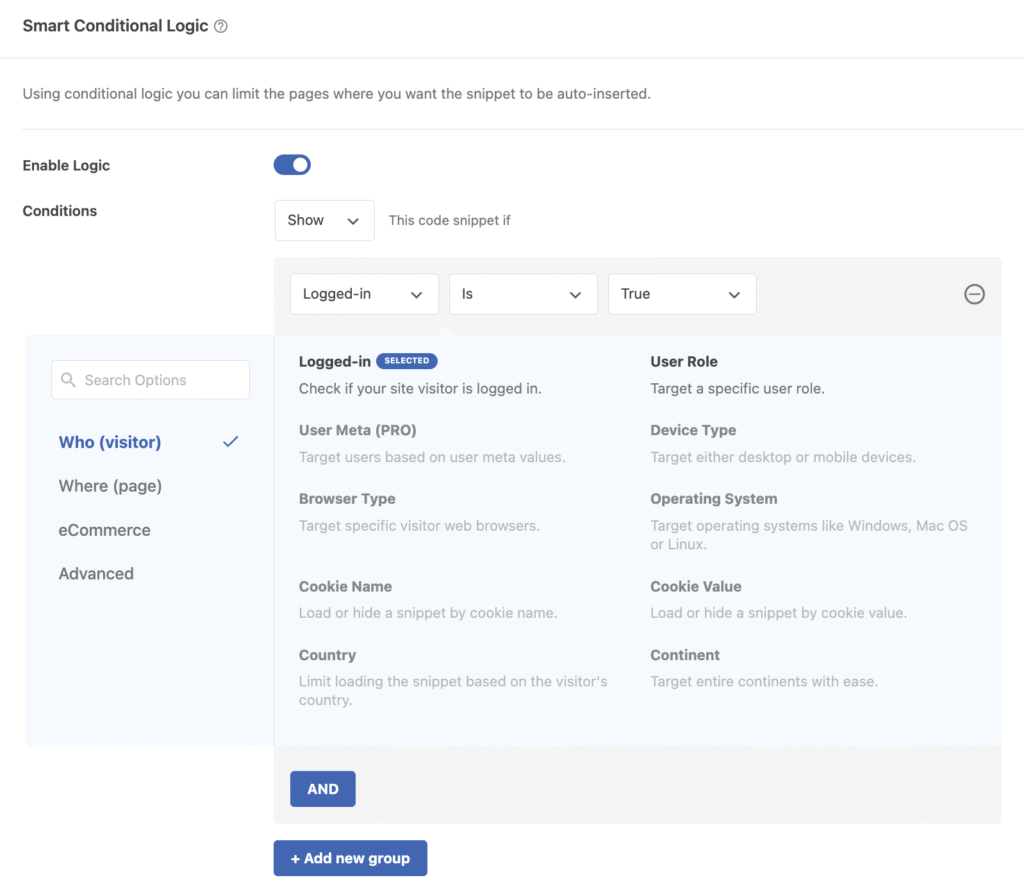
Task: Select the Advanced conditions tab
Action: (x=96, y=573)
